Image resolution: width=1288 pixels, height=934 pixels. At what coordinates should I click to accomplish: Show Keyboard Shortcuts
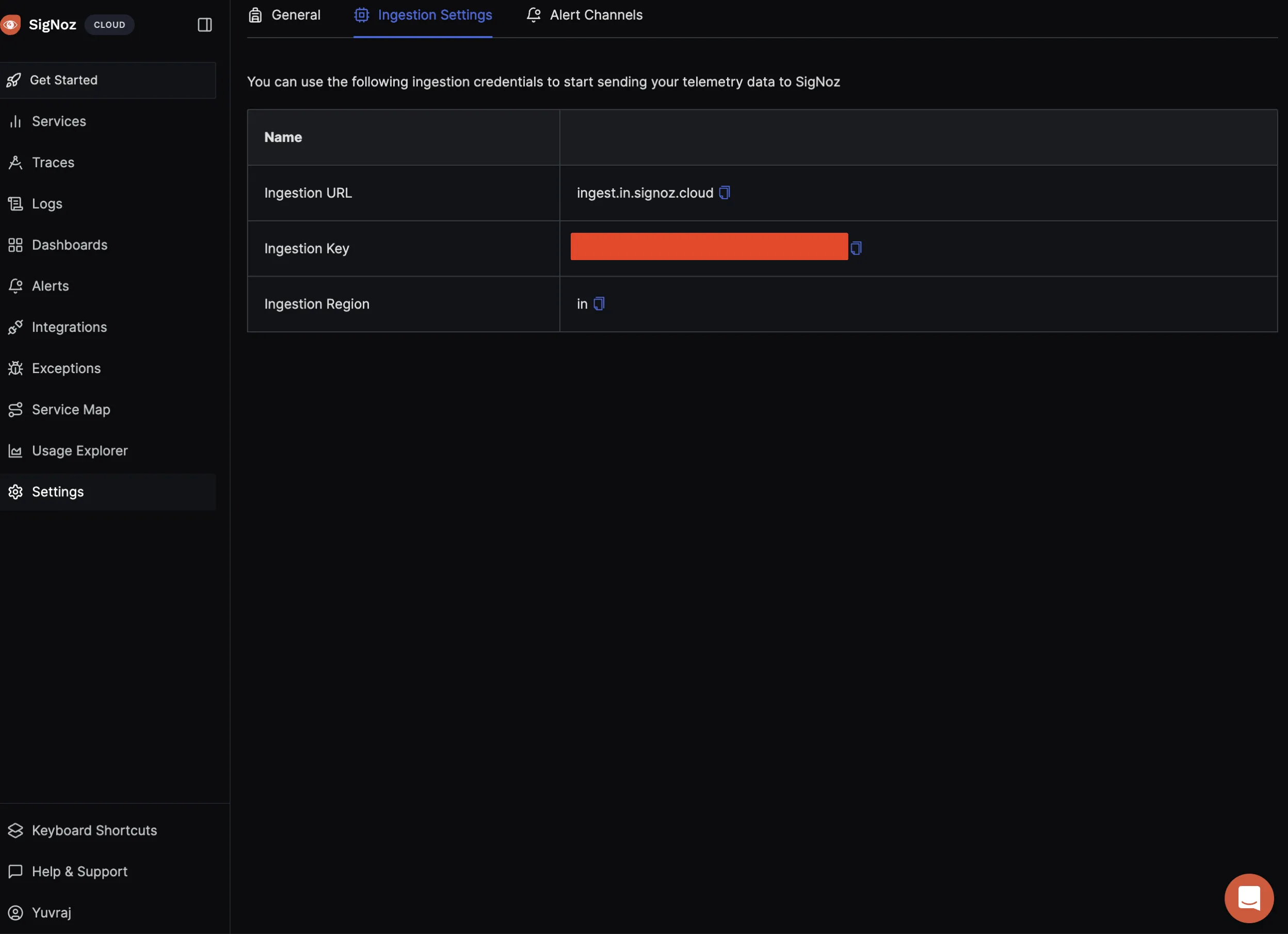click(x=94, y=830)
